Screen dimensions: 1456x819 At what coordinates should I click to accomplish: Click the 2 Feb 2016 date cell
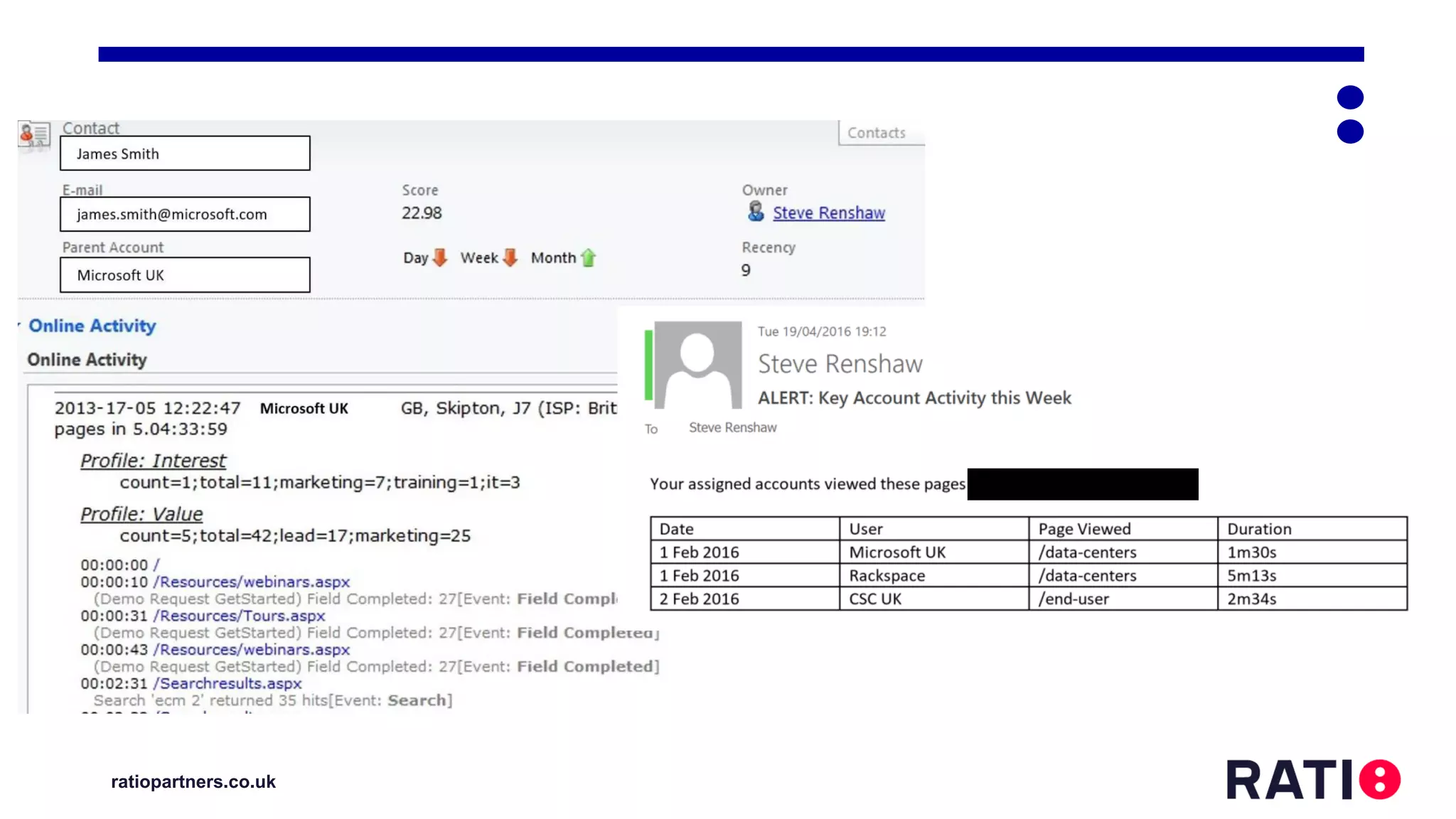(x=745, y=599)
